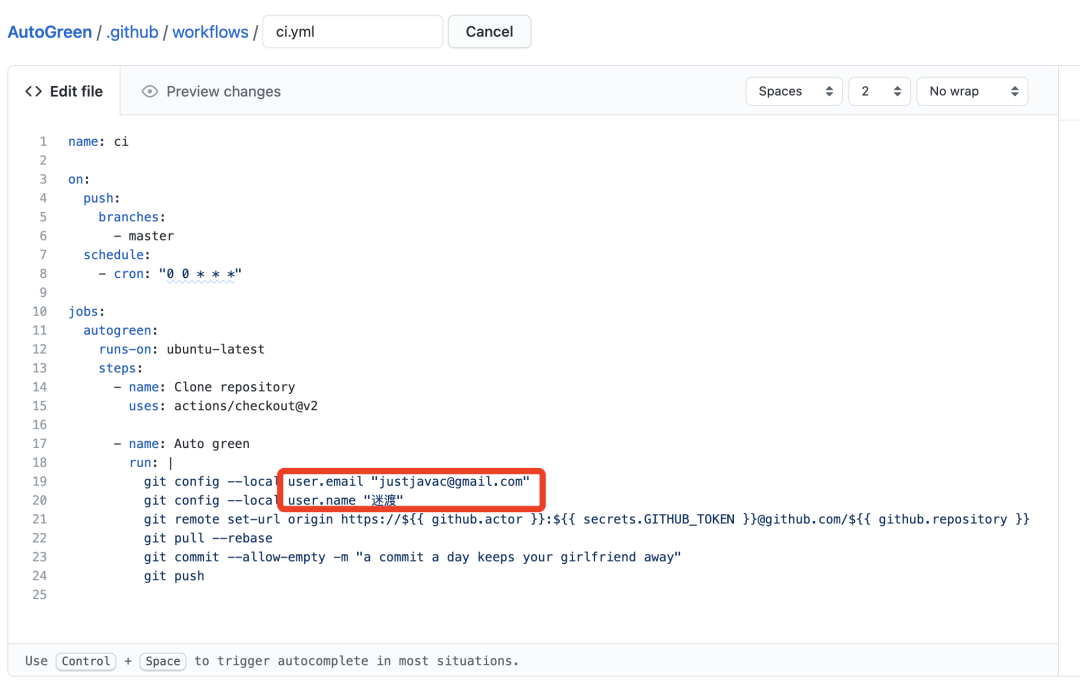Open the AutoGreen repository breadcrumb link
The image size is (1080, 682).
coord(49,32)
